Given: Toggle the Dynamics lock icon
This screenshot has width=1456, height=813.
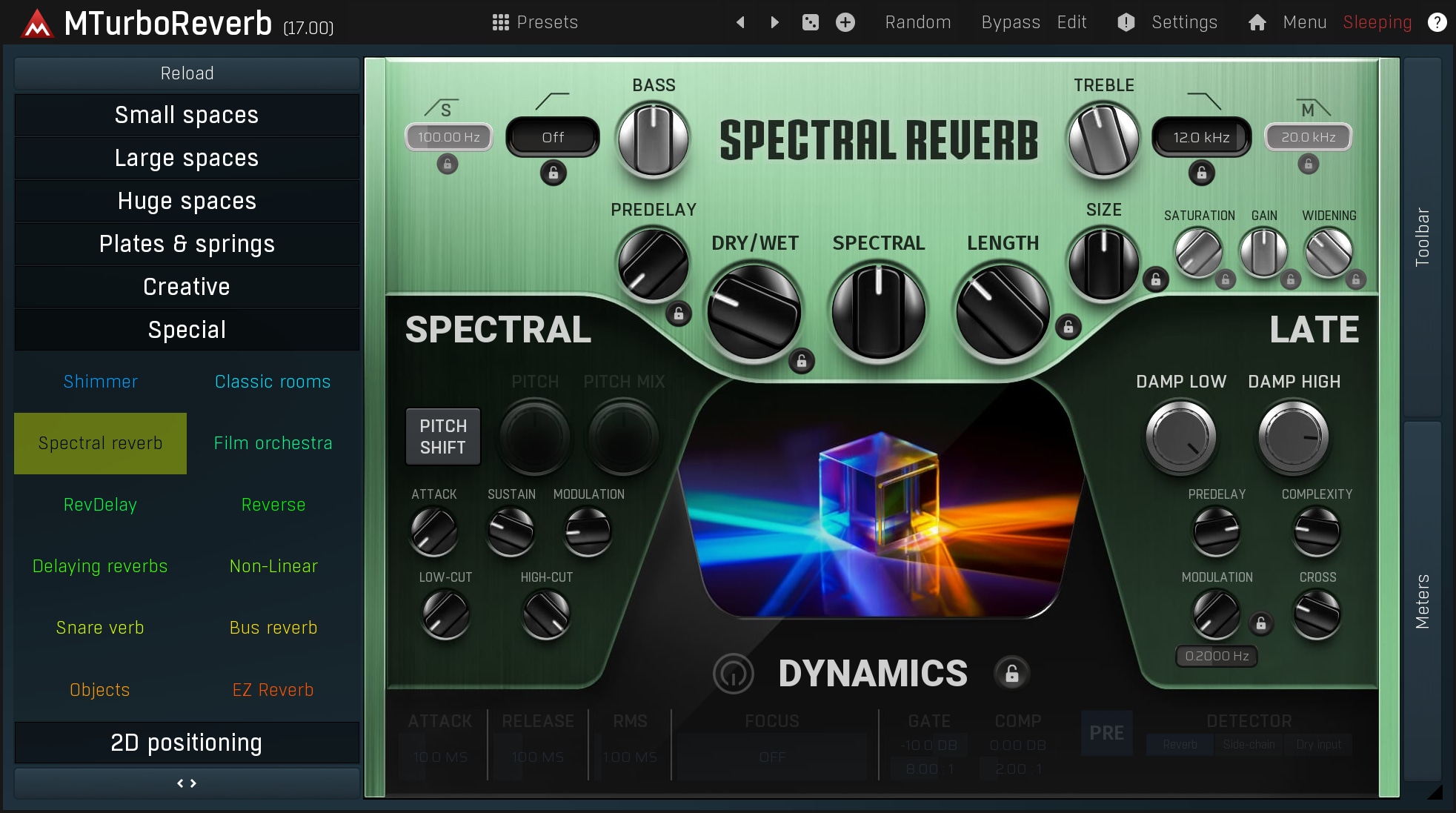Looking at the screenshot, I should (1011, 673).
